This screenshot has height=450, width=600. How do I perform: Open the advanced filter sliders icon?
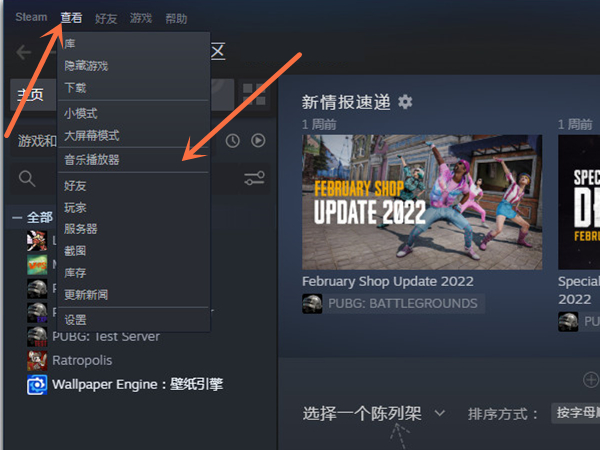tap(255, 178)
